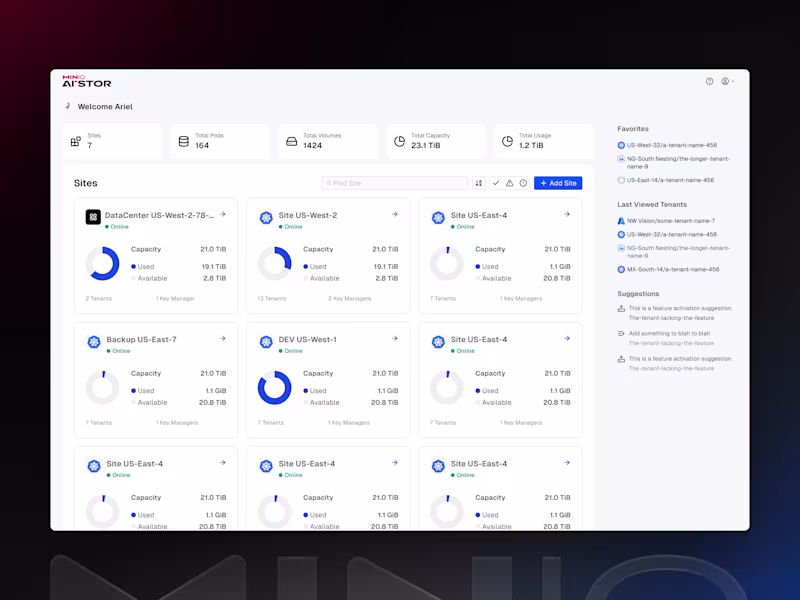
Task: Open favorite US-East-14/a-tenant-name-456
Action: pos(670,180)
